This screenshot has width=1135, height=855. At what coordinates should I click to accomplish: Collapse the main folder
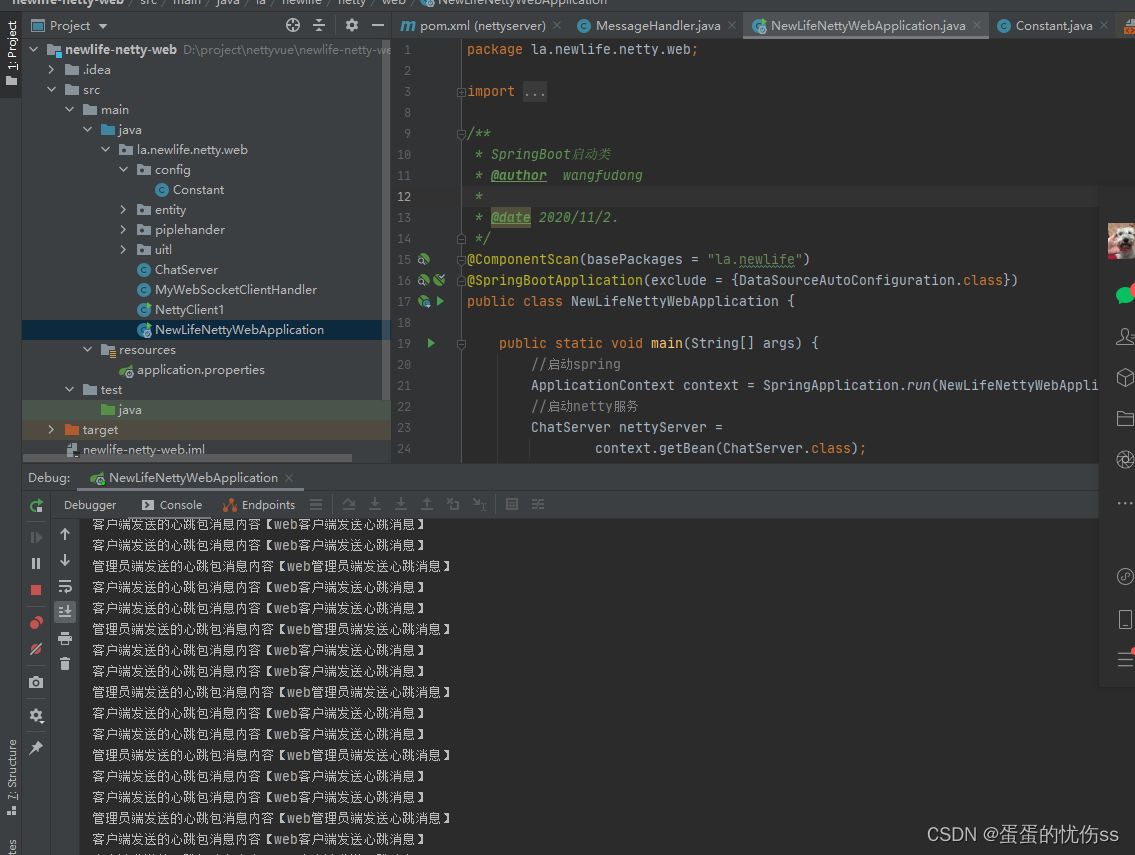(x=69, y=109)
